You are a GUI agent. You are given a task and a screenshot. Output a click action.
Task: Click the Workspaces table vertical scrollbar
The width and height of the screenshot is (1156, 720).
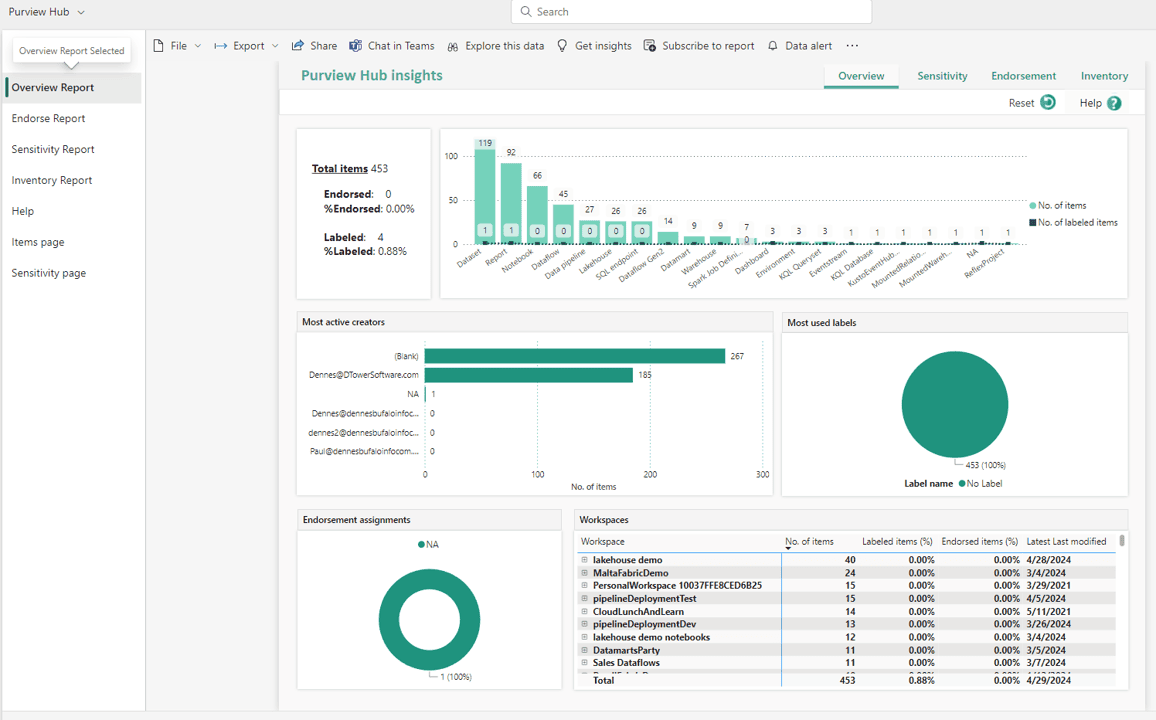(x=1122, y=541)
